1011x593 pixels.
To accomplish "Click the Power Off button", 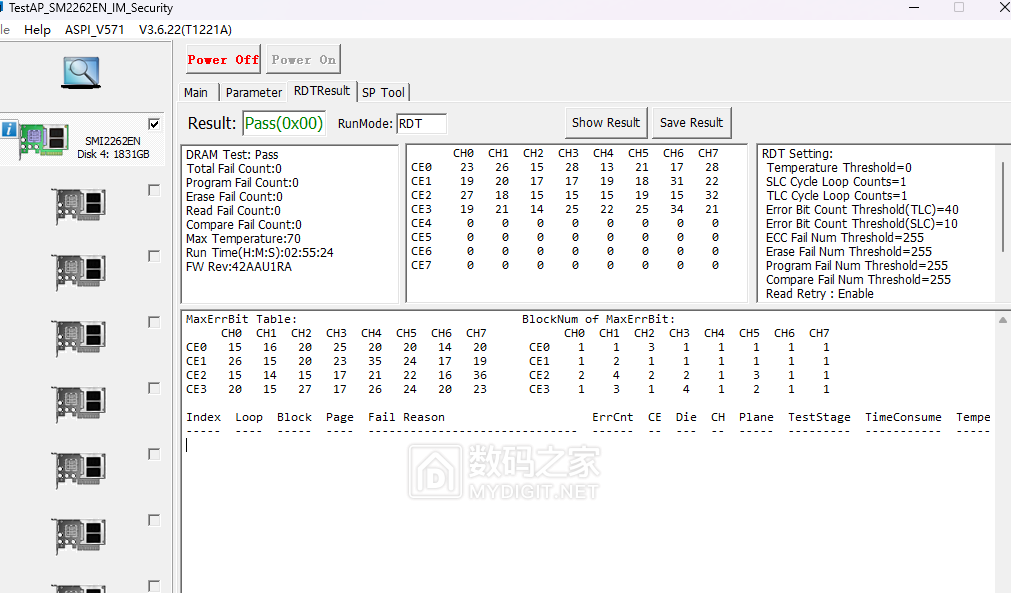I will [x=224, y=59].
